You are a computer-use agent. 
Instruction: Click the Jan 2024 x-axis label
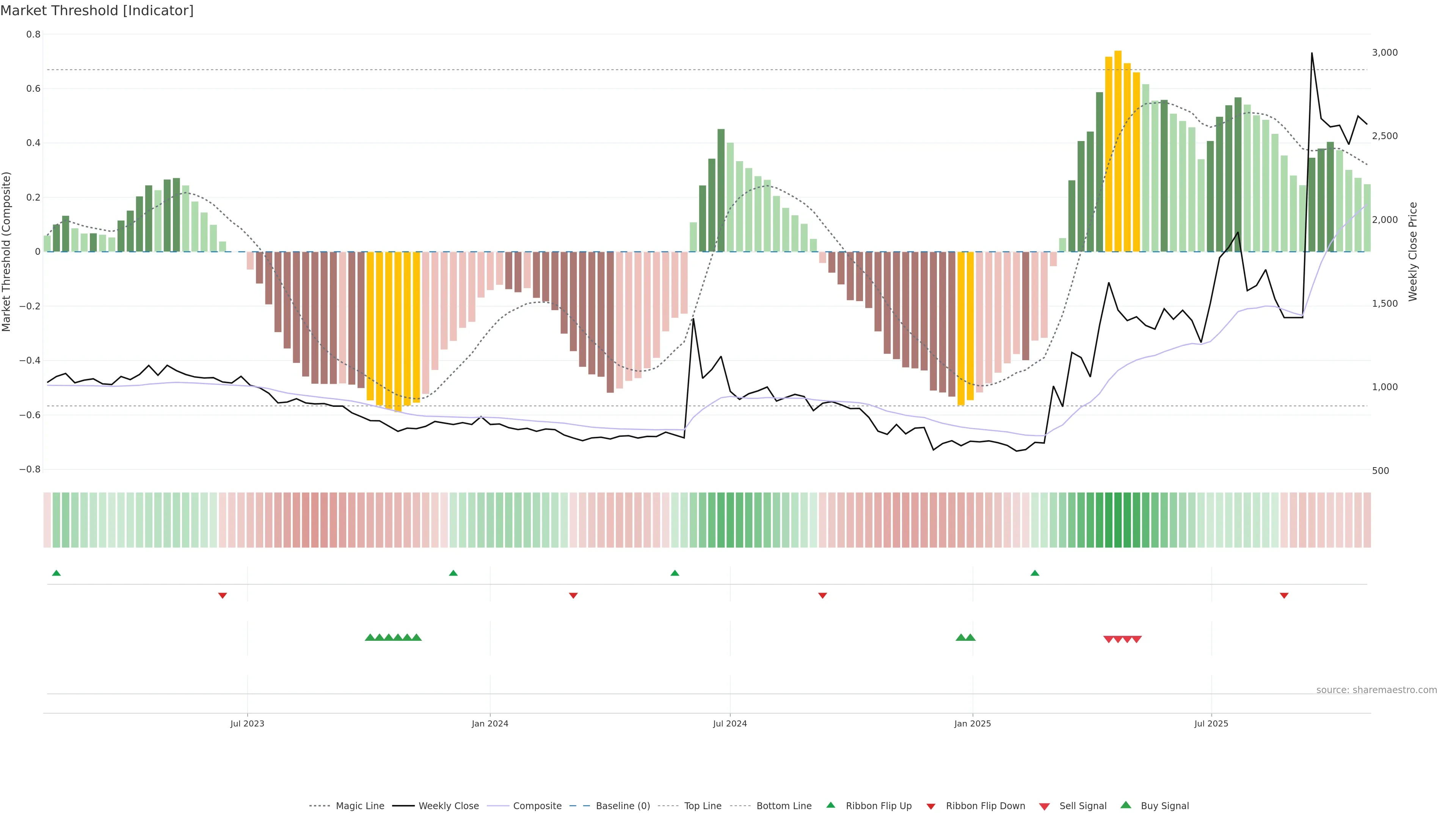(x=490, y=723)
